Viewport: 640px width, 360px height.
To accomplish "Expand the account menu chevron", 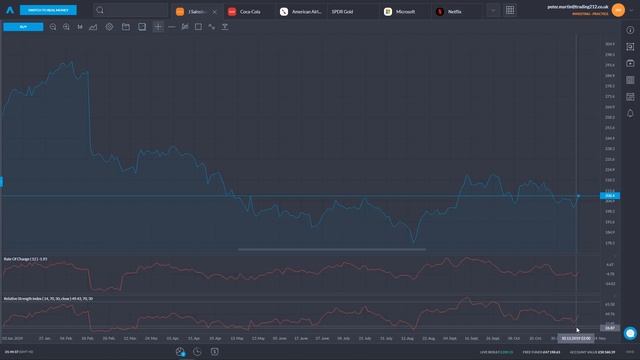I will pos(631,10).
